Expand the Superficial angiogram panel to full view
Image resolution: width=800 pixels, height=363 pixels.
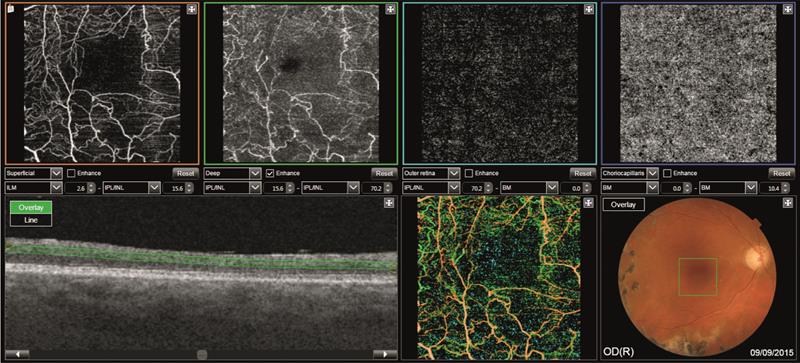191,9
